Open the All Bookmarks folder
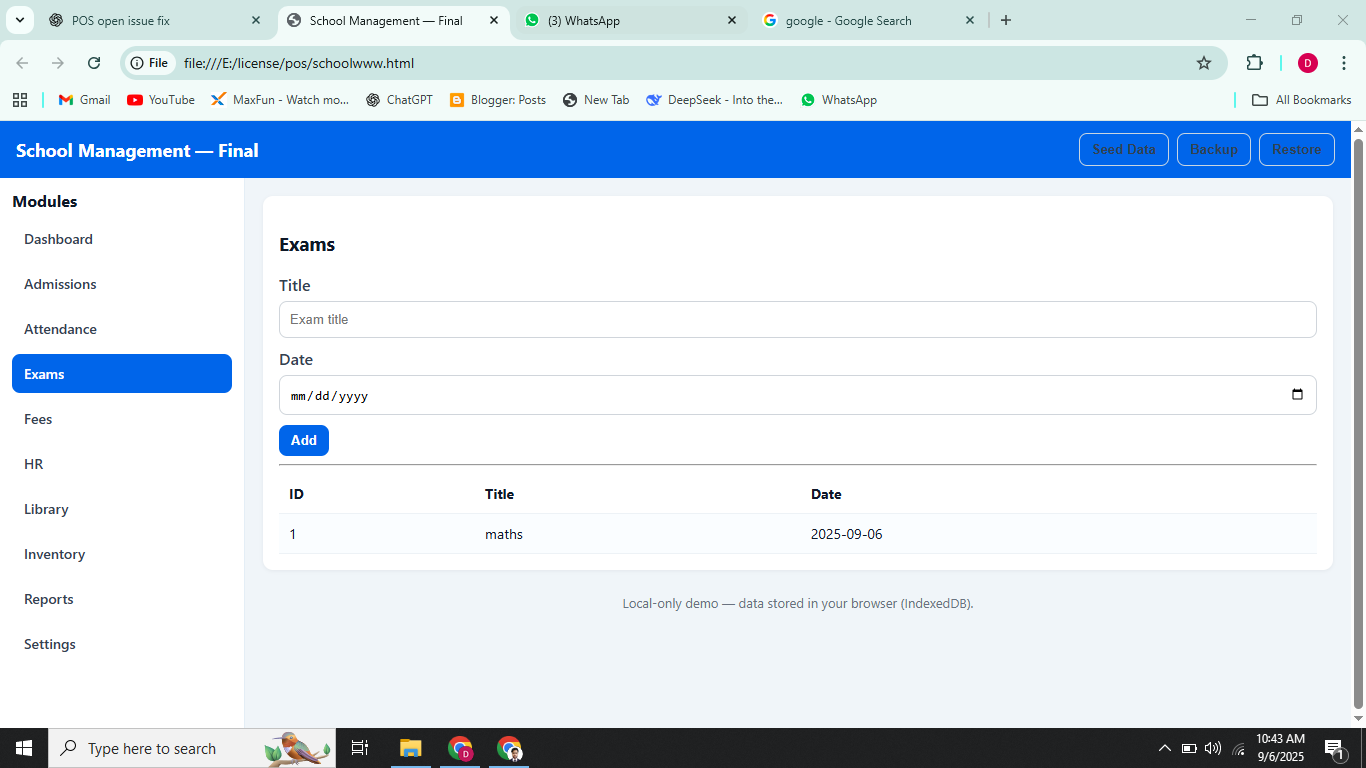The height and width of the screenshot is (768, 1366). (x=1301, y=100)
